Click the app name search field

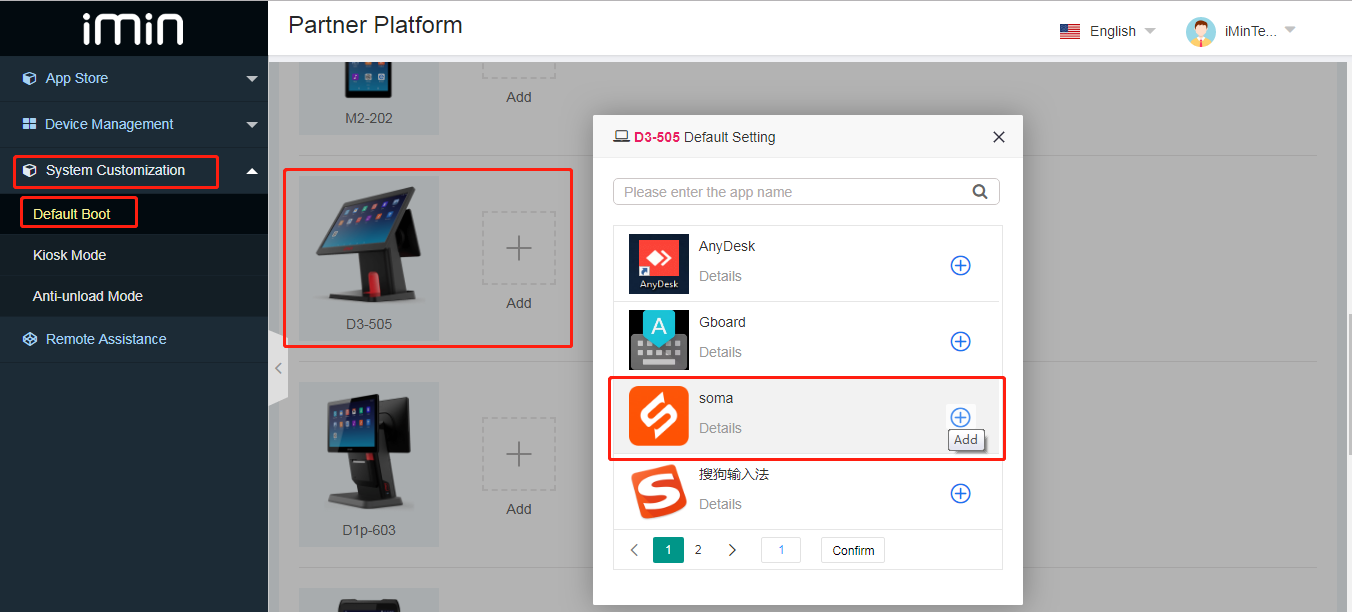(806, 191)
